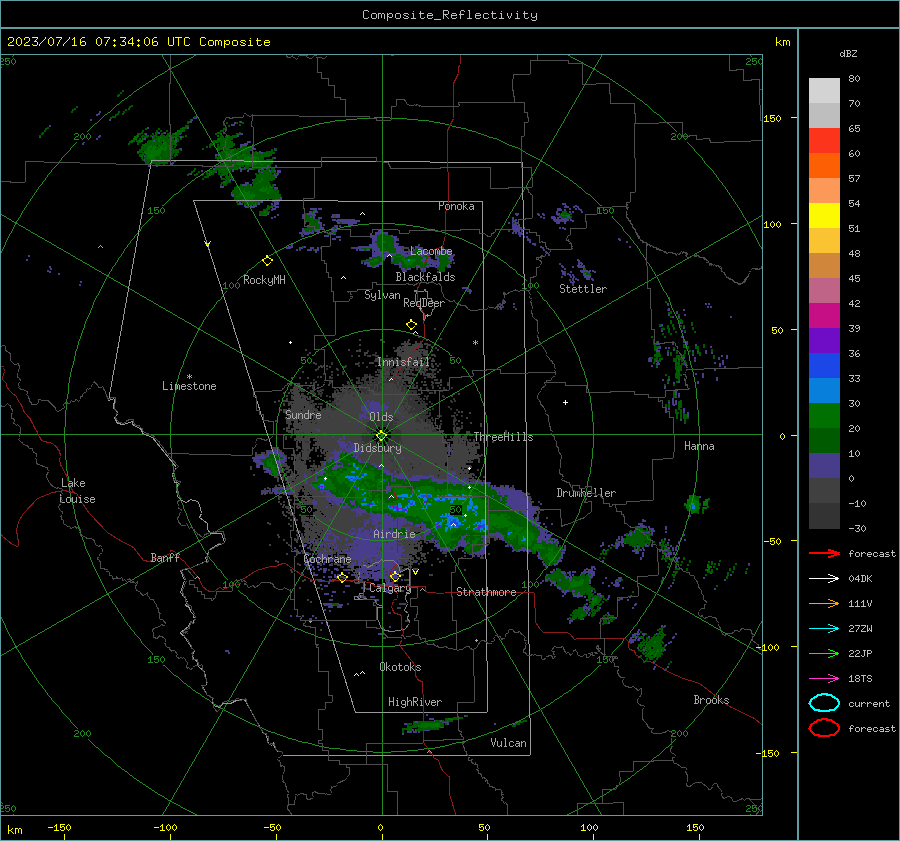Click the magenta 42 dBZ color swatch

tap(824, 315)
